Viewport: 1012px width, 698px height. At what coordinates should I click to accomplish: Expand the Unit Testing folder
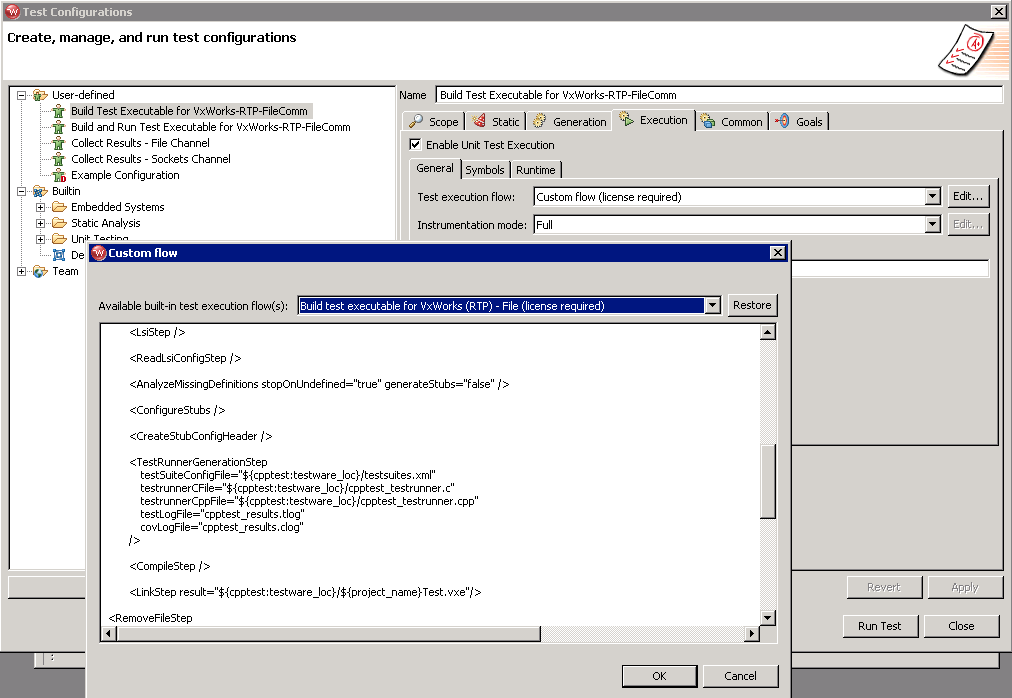(x=40, y=239)
